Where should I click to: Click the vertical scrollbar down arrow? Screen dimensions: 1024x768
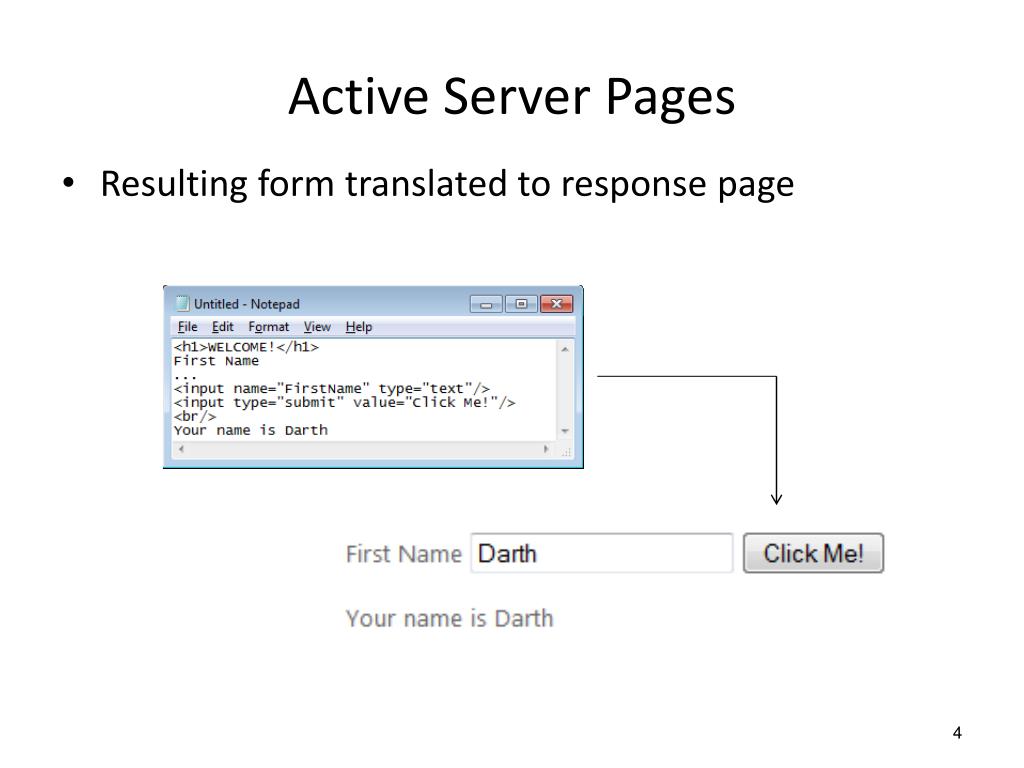pyautogui.click(x=565, y=431)
